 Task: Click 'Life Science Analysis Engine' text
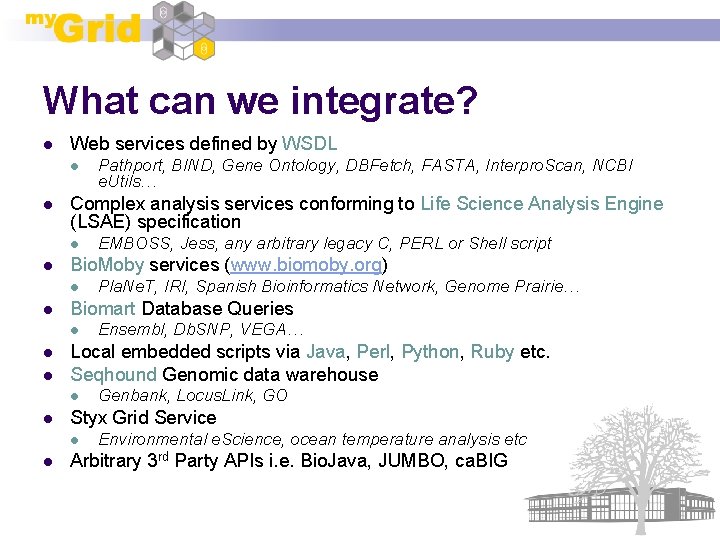[542, 203]
